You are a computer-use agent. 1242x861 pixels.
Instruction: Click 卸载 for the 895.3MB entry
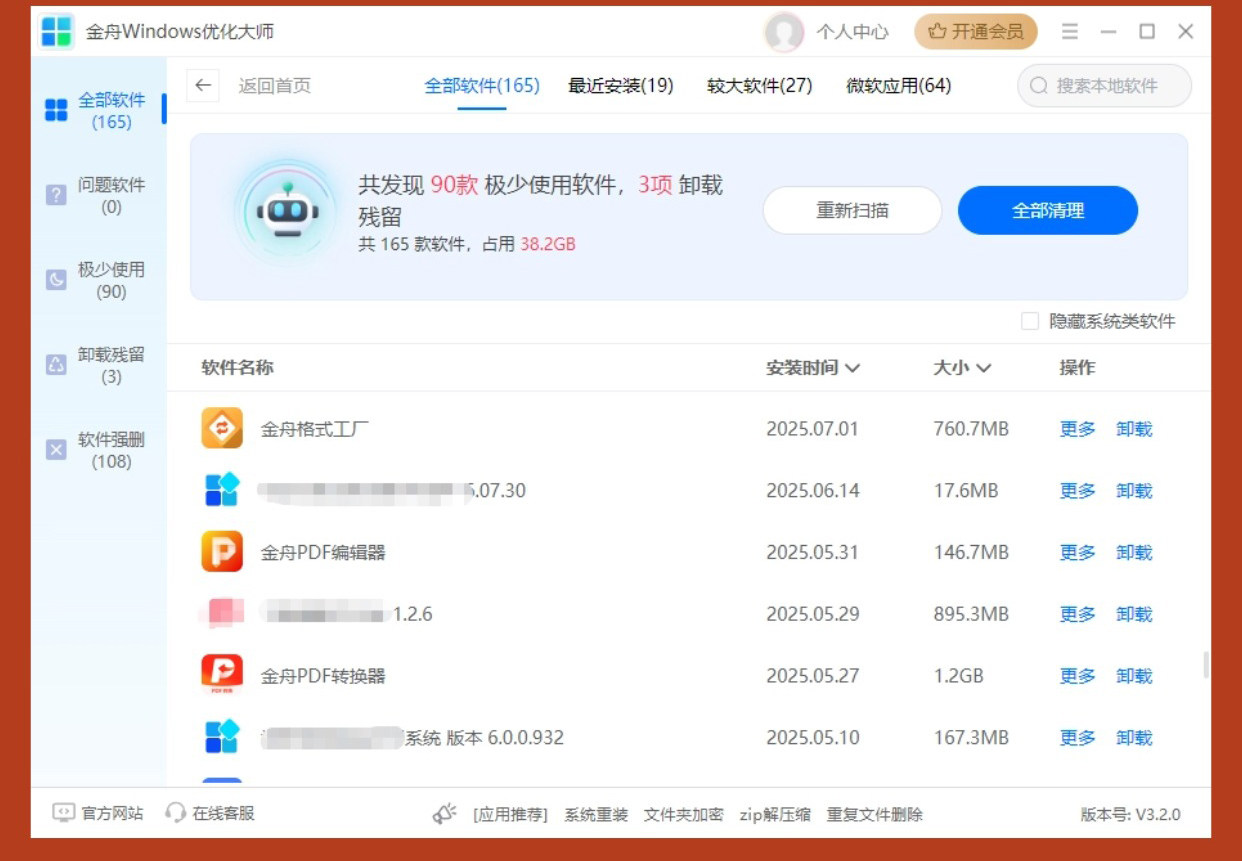click(x=1135, y=614)
